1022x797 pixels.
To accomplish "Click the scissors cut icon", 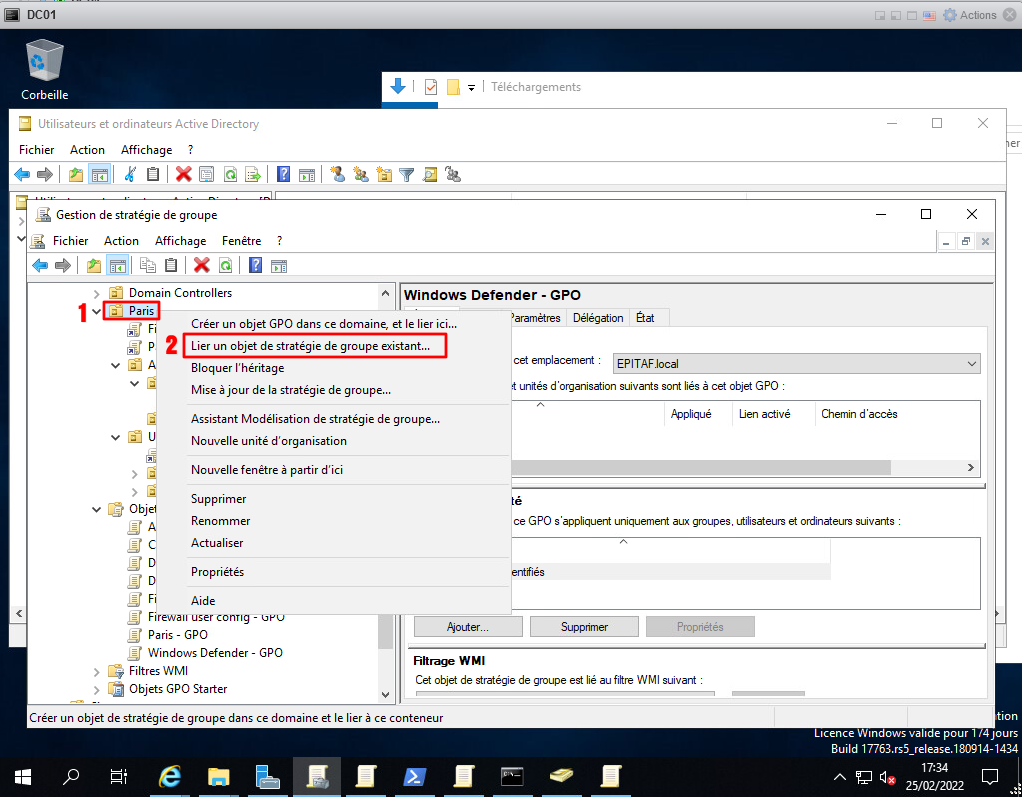I will (x=129, y=174).
